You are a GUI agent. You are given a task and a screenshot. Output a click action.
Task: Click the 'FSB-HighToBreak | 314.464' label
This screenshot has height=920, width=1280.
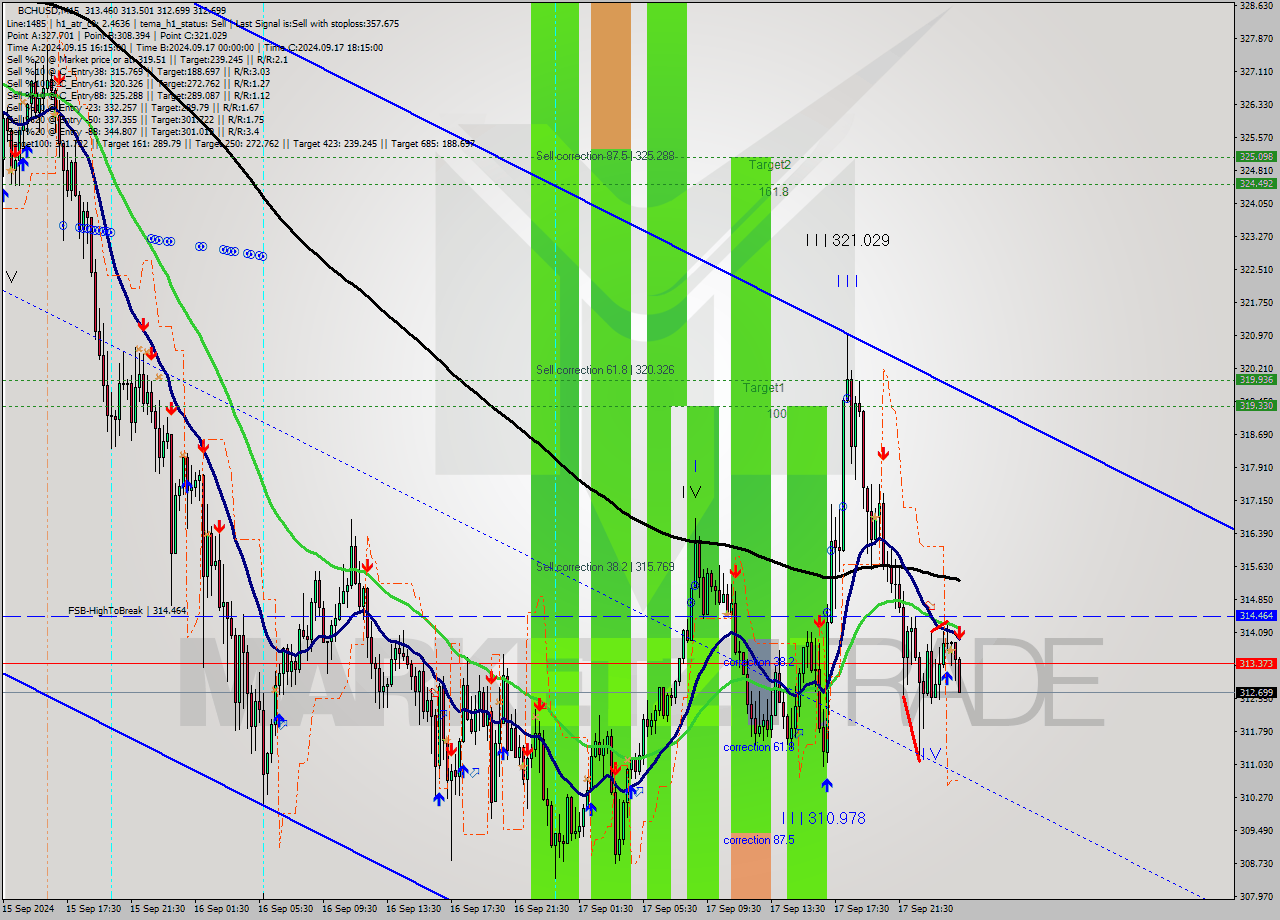127,610
